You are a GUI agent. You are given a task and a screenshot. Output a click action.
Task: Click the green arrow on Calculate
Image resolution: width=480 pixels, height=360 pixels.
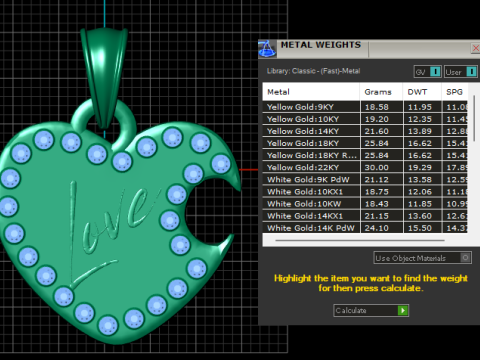[403, 310]
